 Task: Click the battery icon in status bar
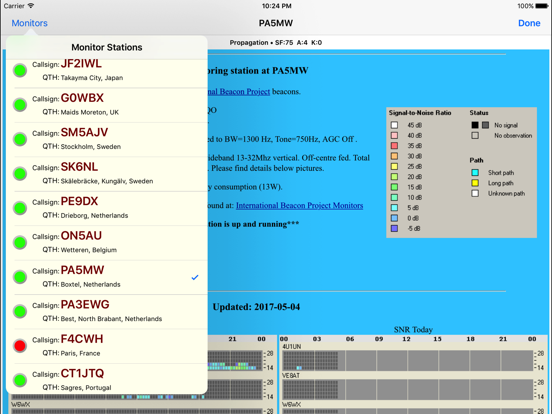pyautogui.click(x=541, y=6)
